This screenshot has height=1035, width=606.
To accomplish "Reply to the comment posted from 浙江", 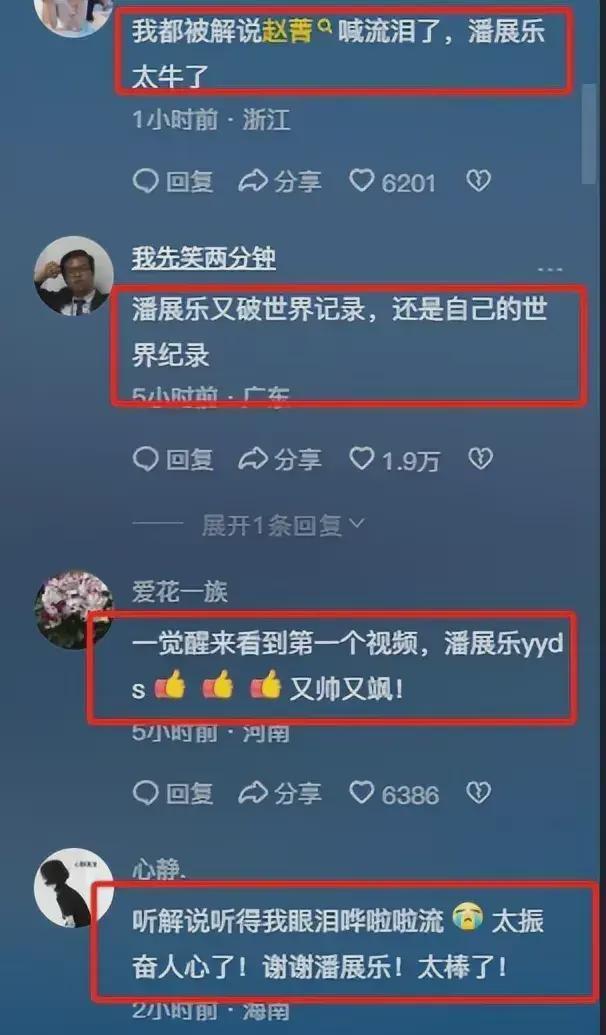I will point(173,182).
